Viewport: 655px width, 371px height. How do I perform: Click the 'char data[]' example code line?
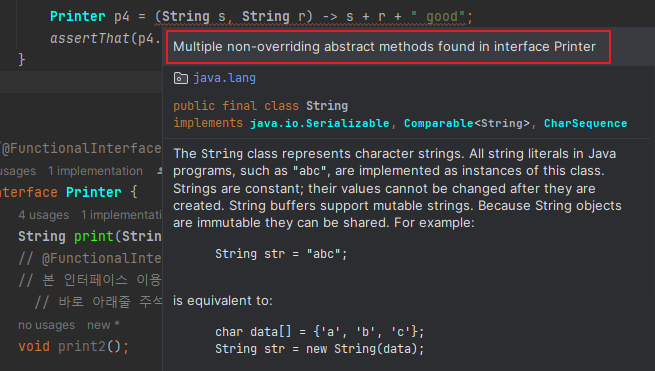[320, 332]
